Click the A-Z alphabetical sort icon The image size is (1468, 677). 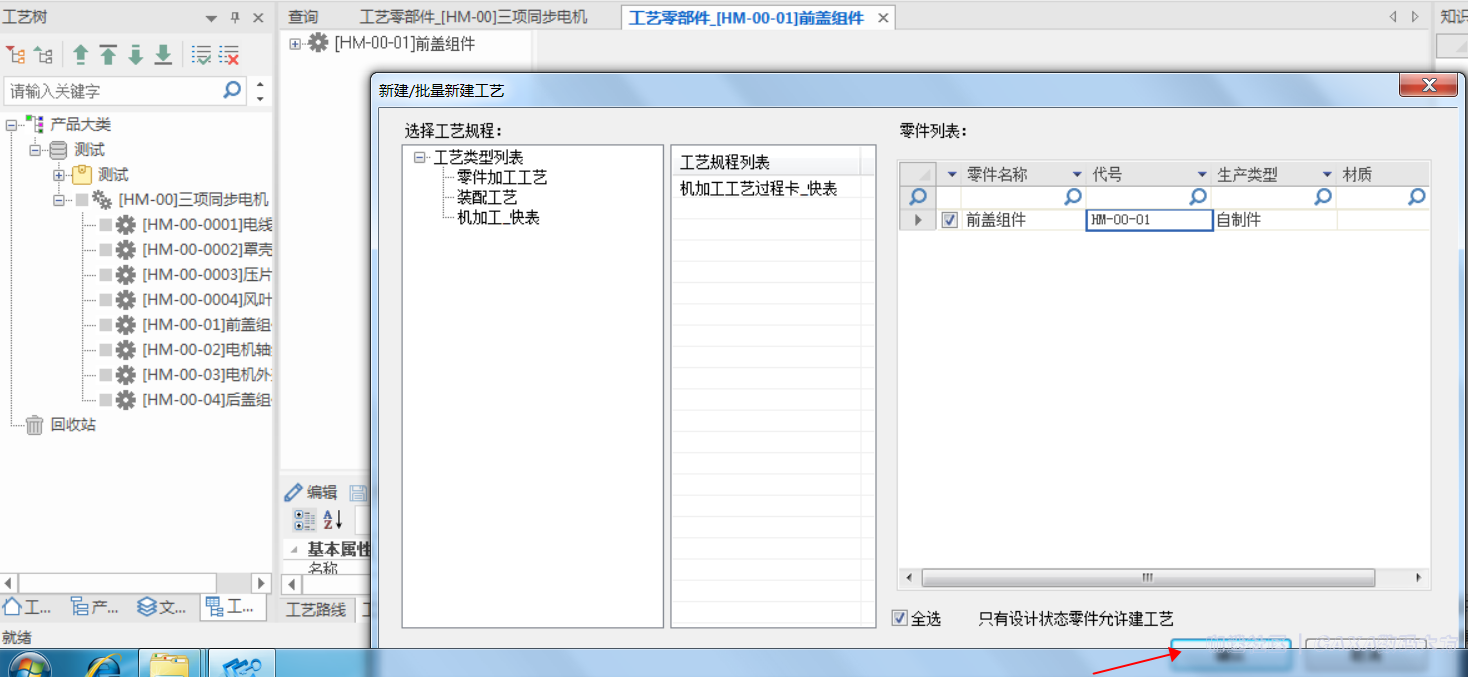pos(332,519)
